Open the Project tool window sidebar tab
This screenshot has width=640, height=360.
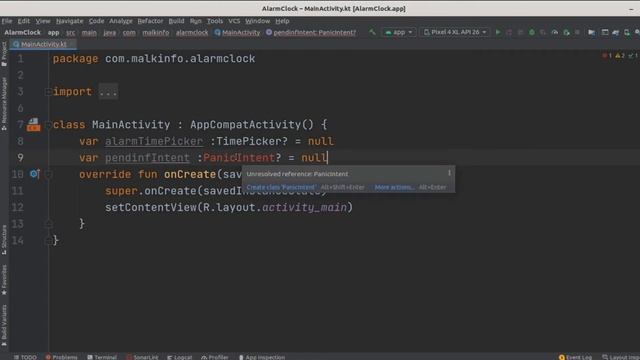(x=4, y=54)
